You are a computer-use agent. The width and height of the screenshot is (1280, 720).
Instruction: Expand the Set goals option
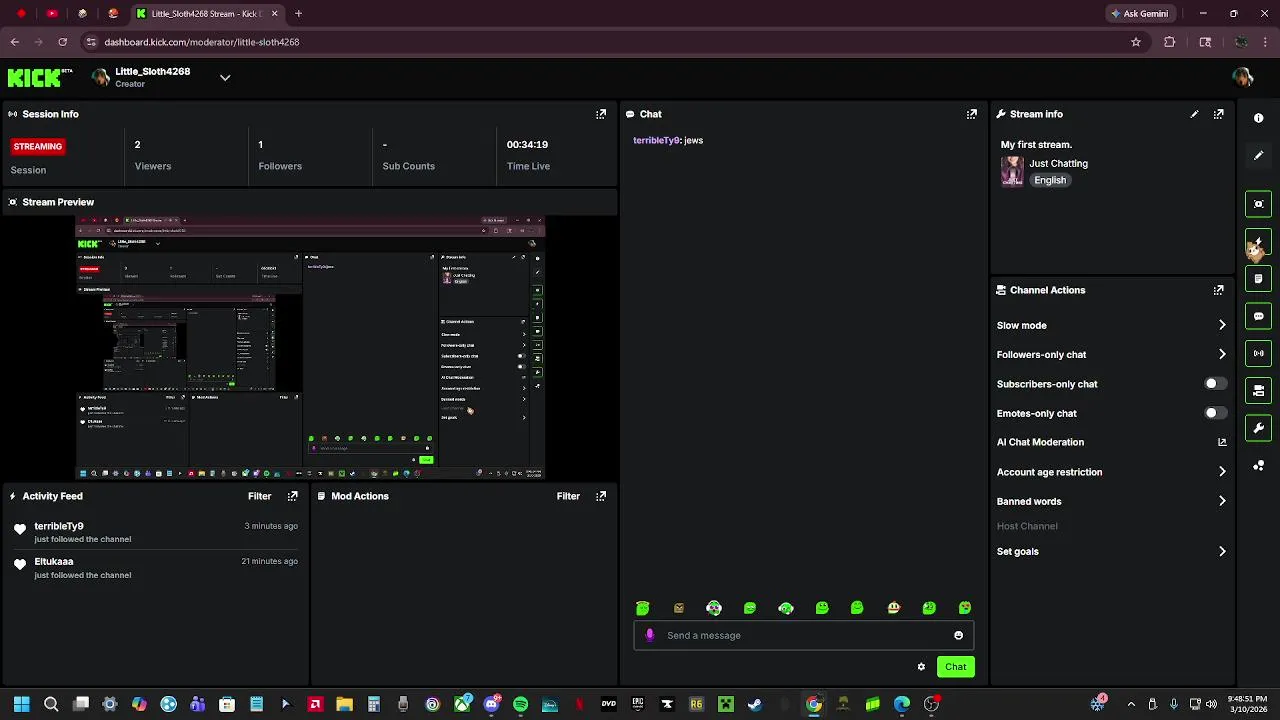1222,551
